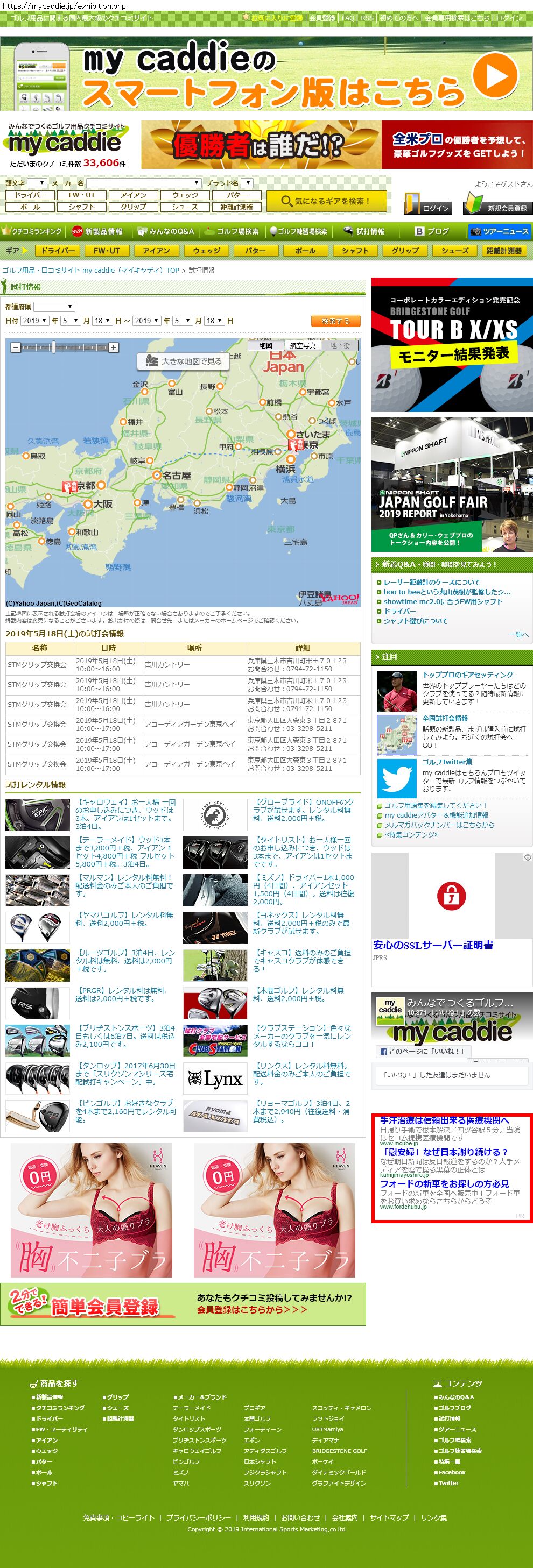Open the Putter gear tab

pyautogui.click(x=255, y=250)
